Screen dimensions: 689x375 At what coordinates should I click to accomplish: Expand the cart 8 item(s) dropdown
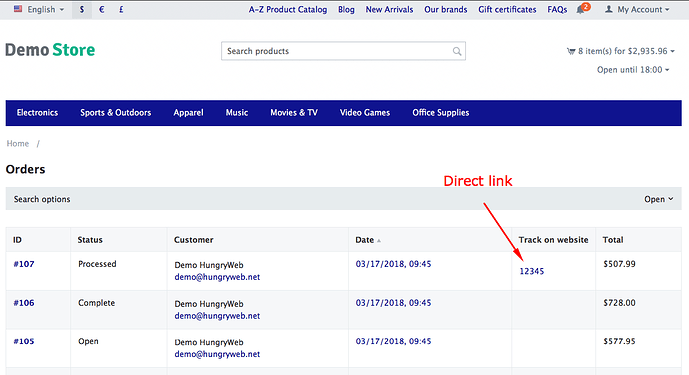click(x=620, y=51)
